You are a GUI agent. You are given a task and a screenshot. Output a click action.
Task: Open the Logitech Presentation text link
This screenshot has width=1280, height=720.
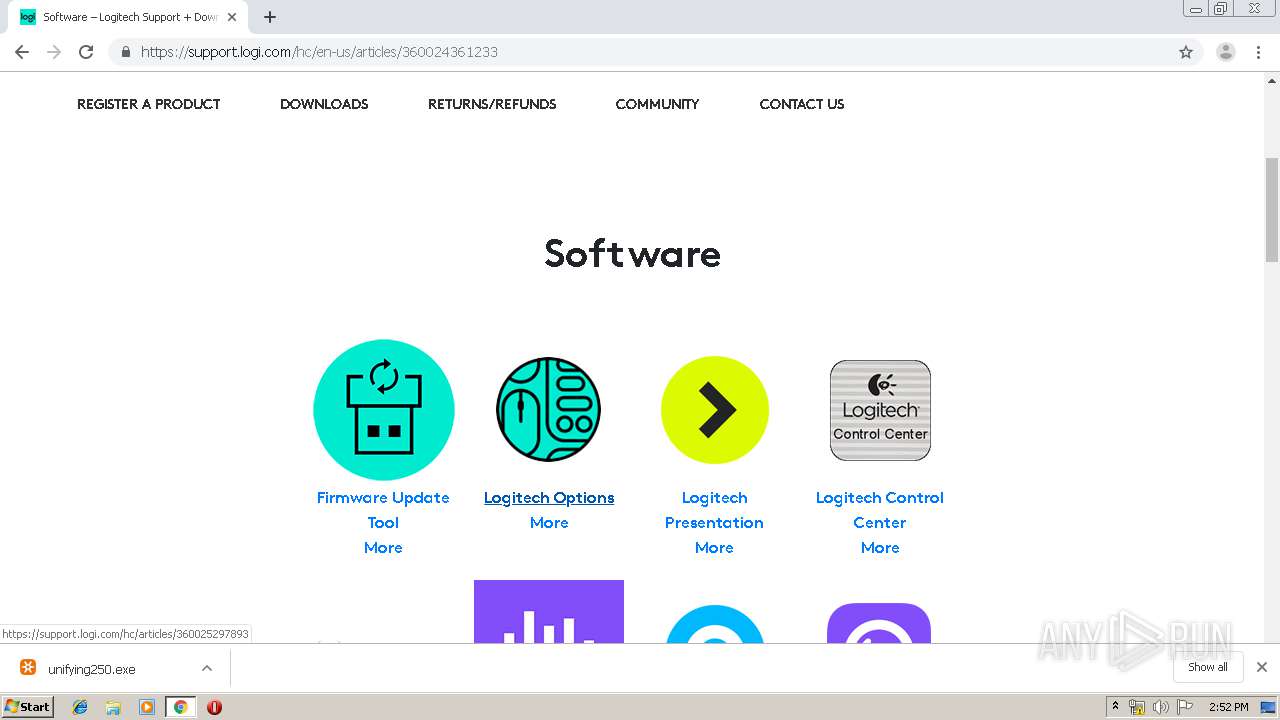pos(714,510)
